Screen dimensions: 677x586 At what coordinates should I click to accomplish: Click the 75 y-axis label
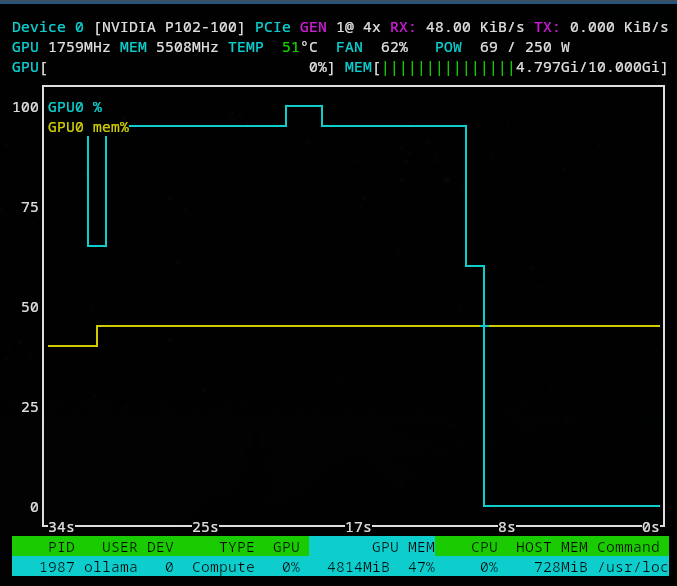[x=30, y=207]
